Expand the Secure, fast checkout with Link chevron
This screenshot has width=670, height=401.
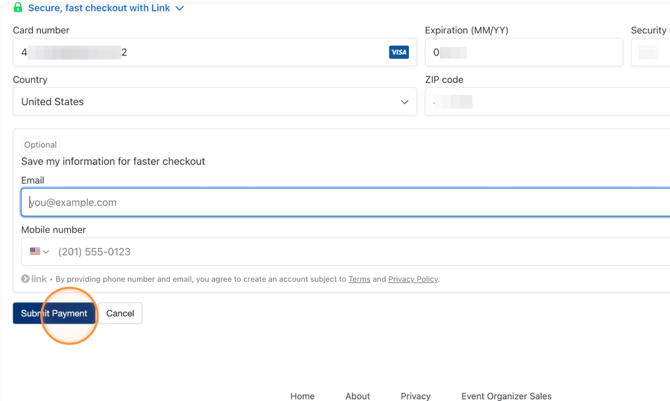(x=180, y=8)
